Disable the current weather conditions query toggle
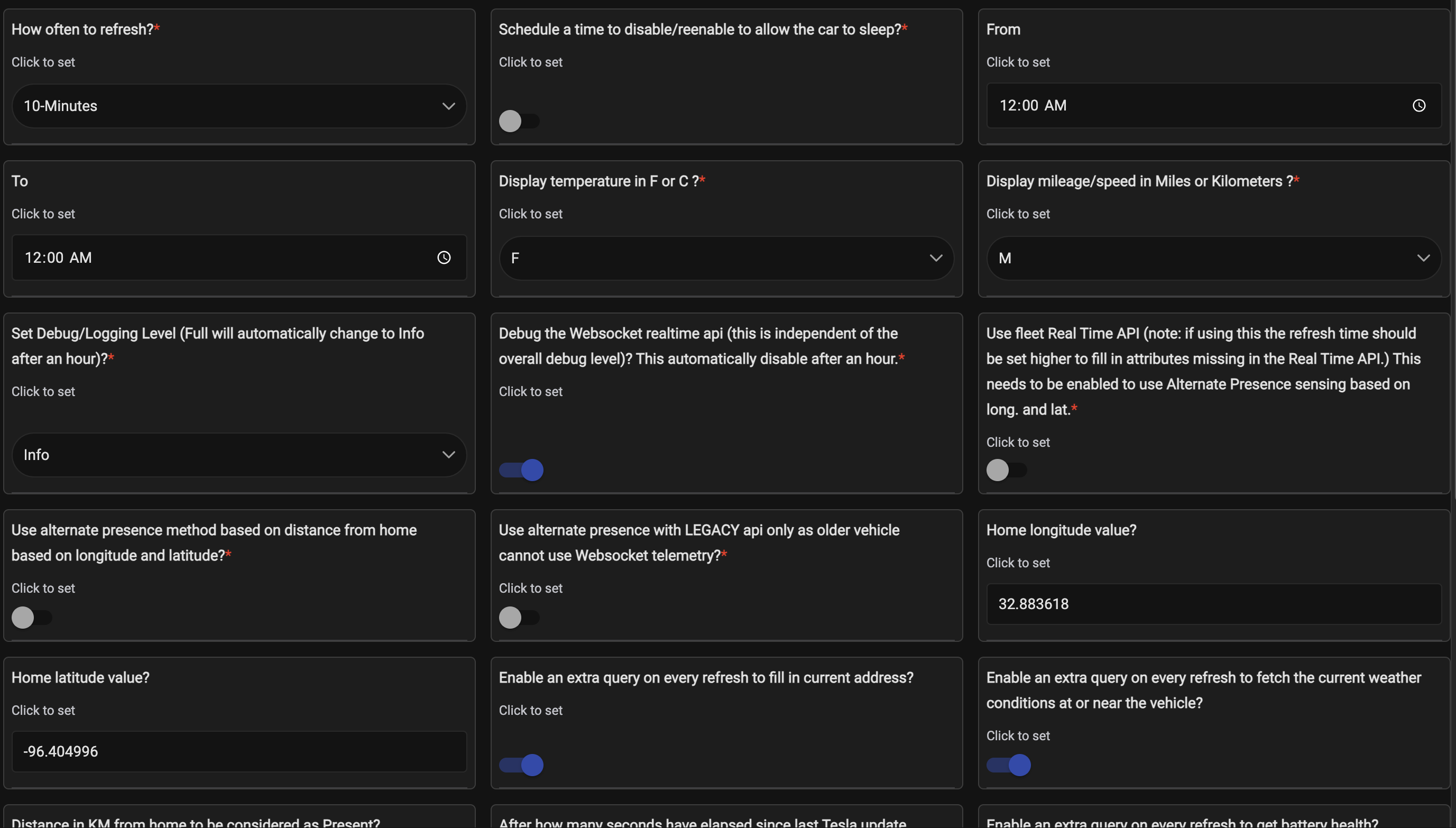1456x828 pixels. 1009,765
